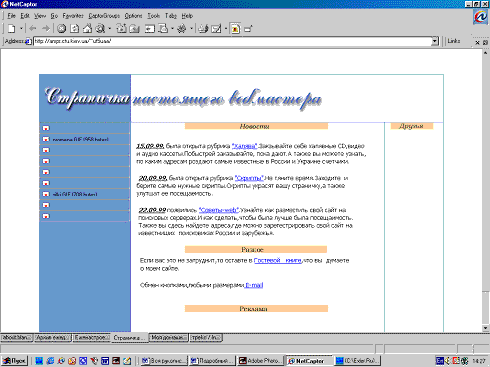Click the Refresh page toolbar icon

pos(75,29)
